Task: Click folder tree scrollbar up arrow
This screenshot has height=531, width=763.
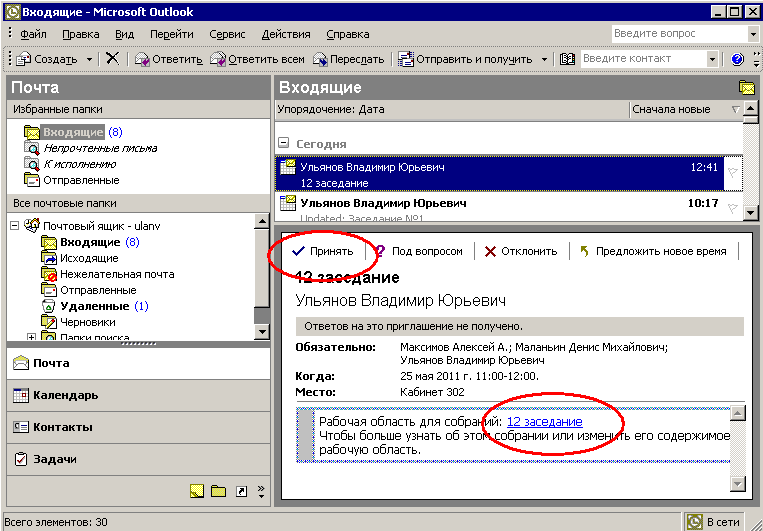Action: pos(262,221)
